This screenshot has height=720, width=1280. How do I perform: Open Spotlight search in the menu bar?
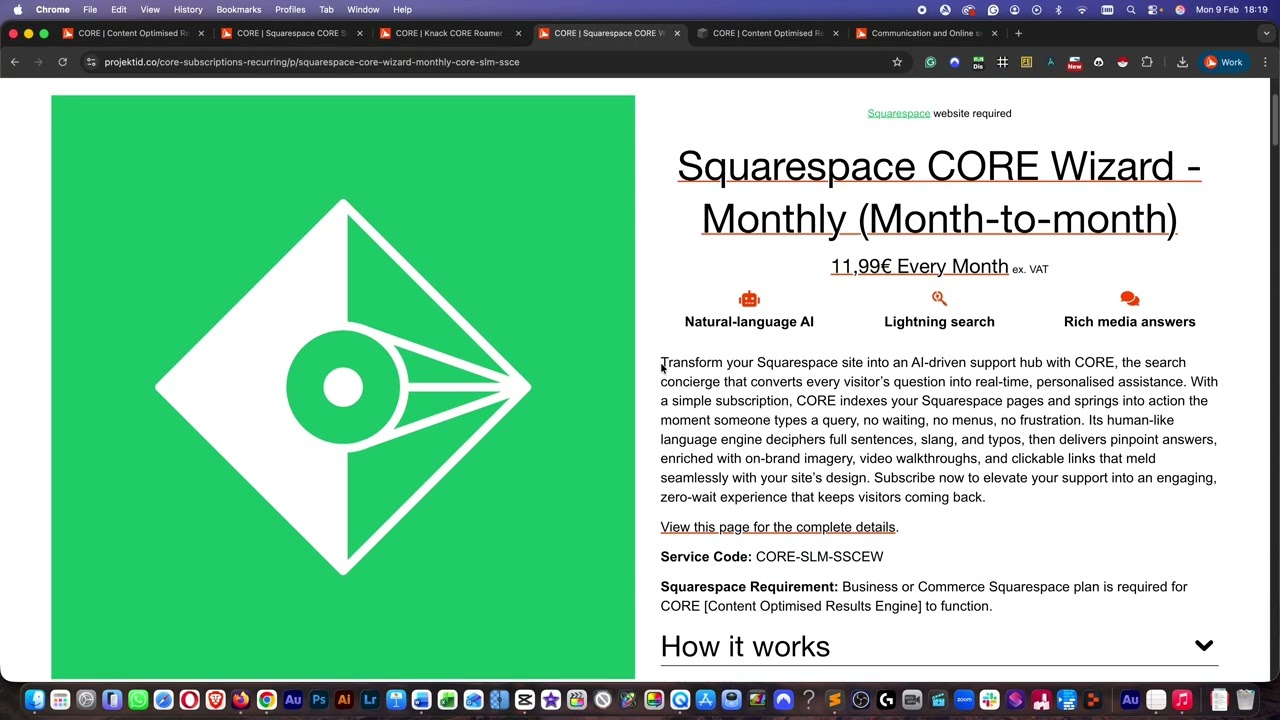1131,9
